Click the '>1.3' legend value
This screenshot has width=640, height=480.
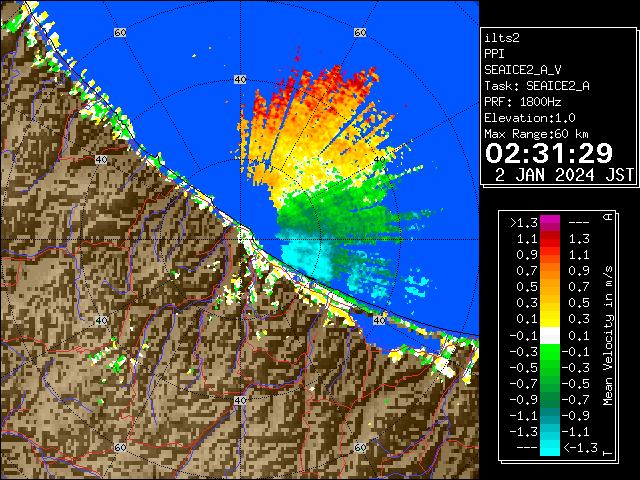click(523, 222)
